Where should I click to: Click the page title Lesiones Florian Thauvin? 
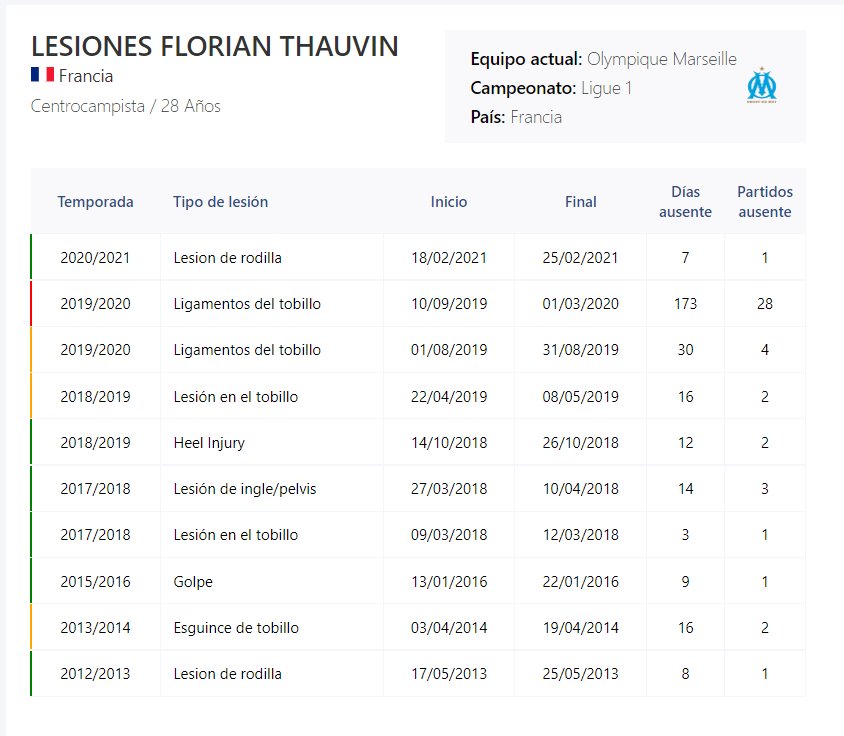tap(215, 46)
